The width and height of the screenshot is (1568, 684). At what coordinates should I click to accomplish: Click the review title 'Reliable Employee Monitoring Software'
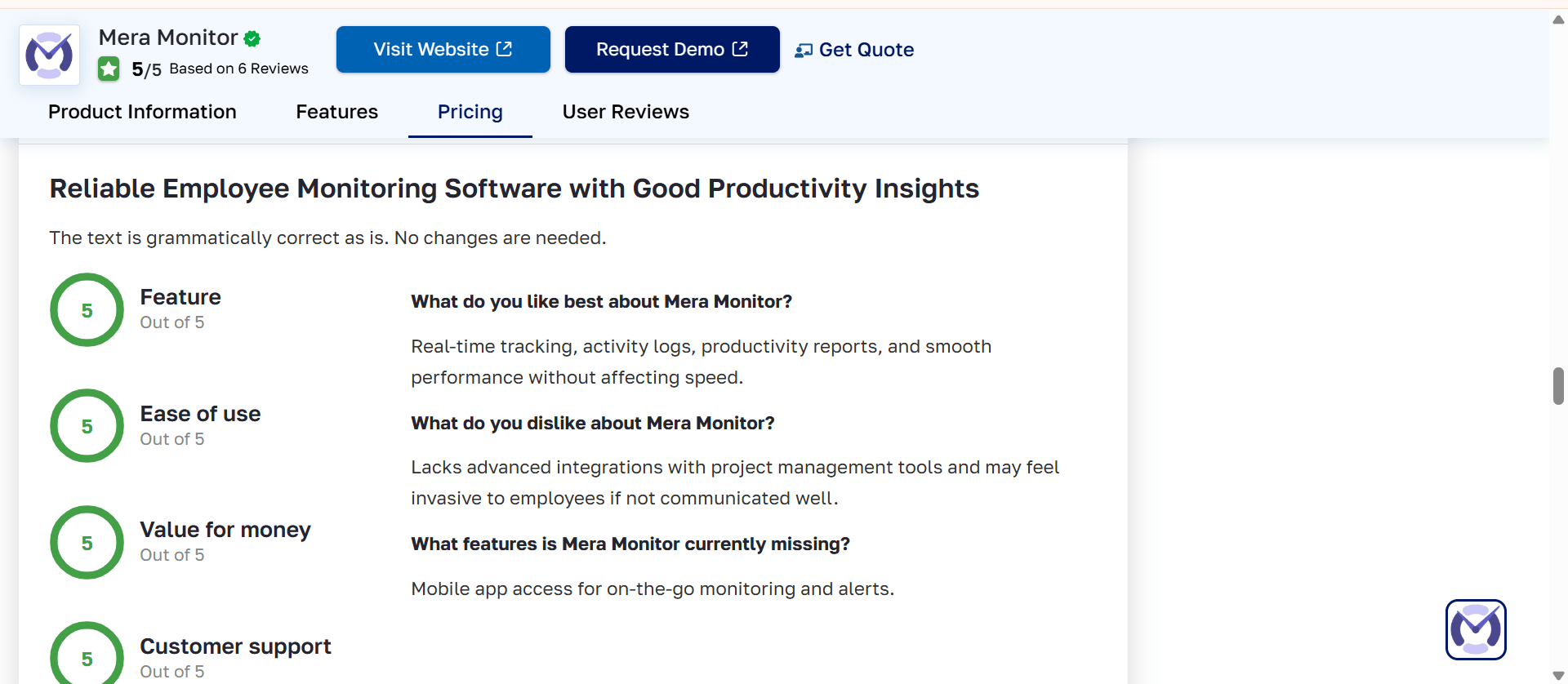point(514,189)
